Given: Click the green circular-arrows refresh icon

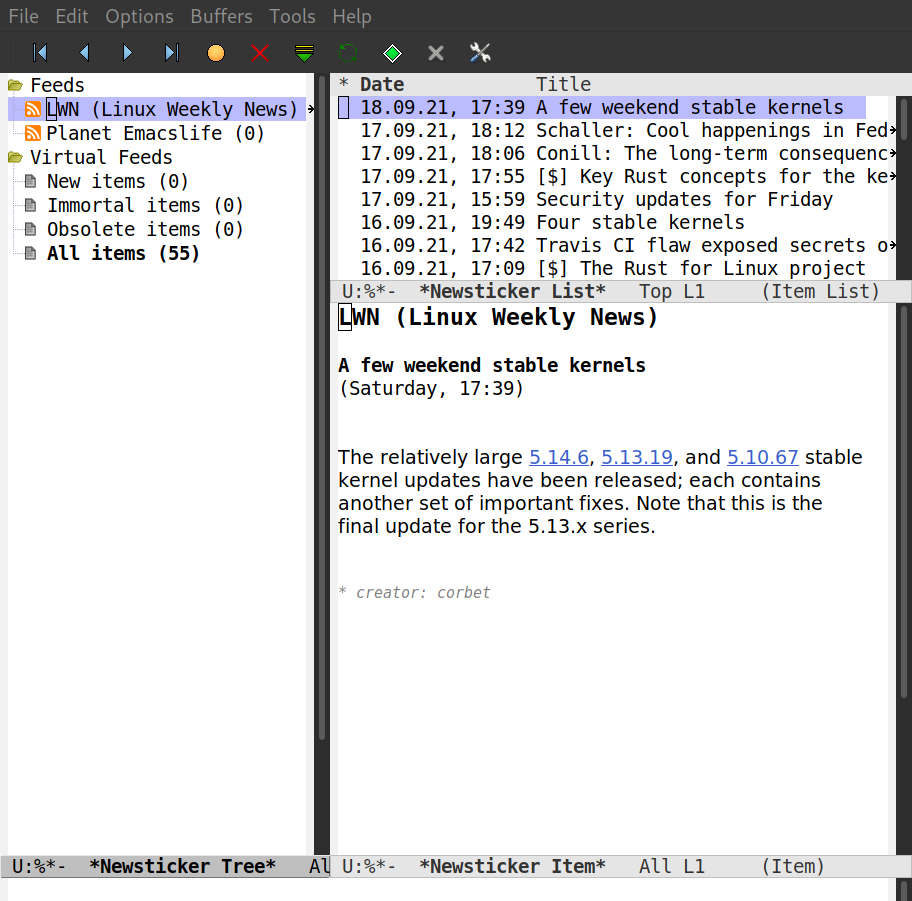Looking at the screenshot, I should coord(348,53).
